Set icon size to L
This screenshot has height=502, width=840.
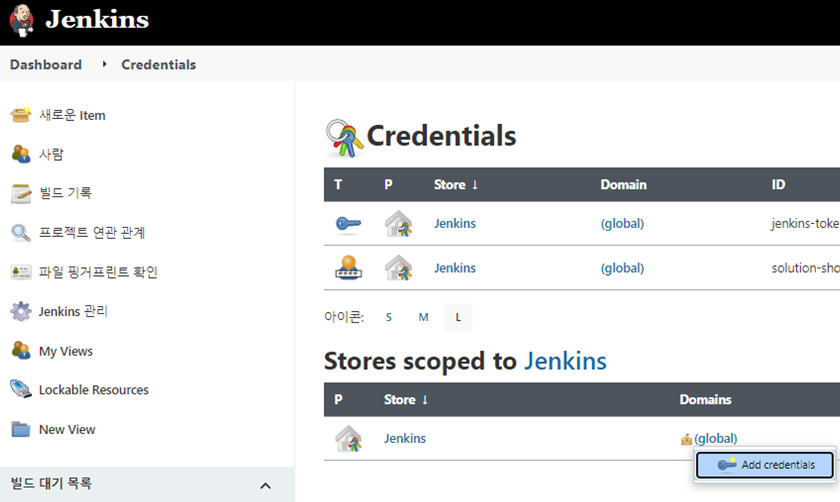pos(458,317)
